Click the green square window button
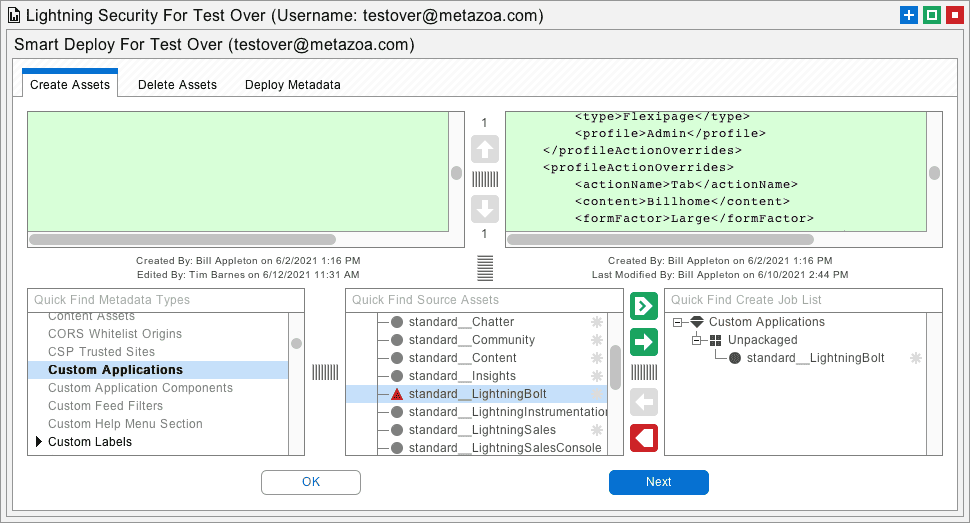This screenshot has width=970, height=523. [932, 15]
